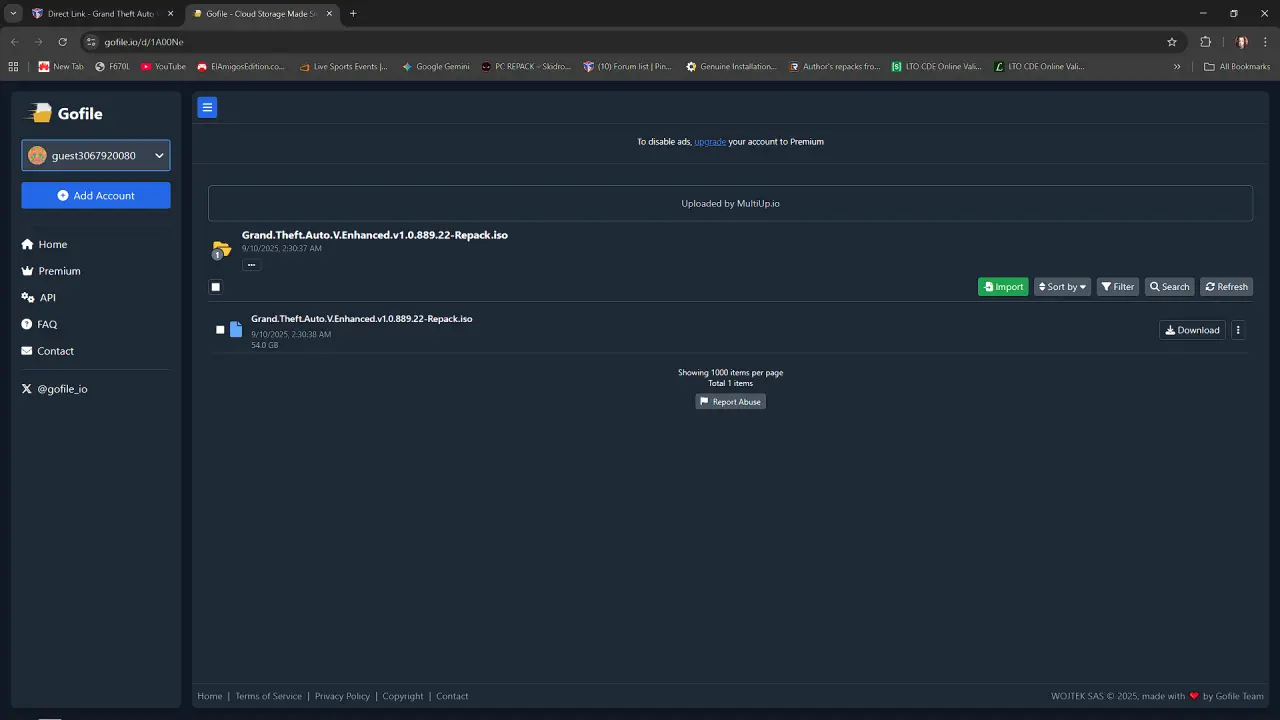Click the green Import button
Screen dimensions: 1280x720
coord(1003,287)
